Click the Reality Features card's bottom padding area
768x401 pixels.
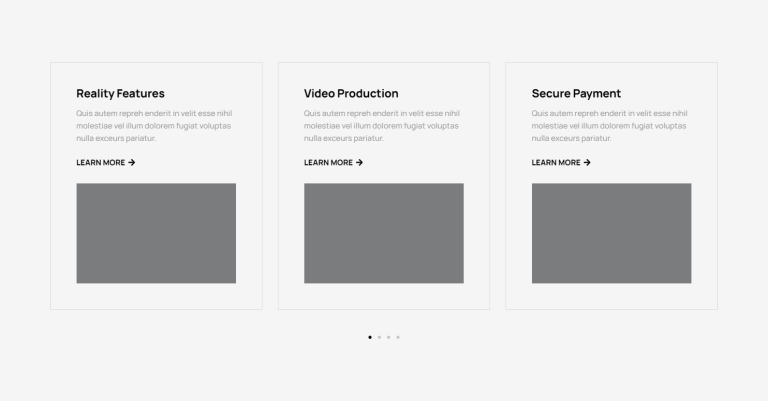click(156, 297)
